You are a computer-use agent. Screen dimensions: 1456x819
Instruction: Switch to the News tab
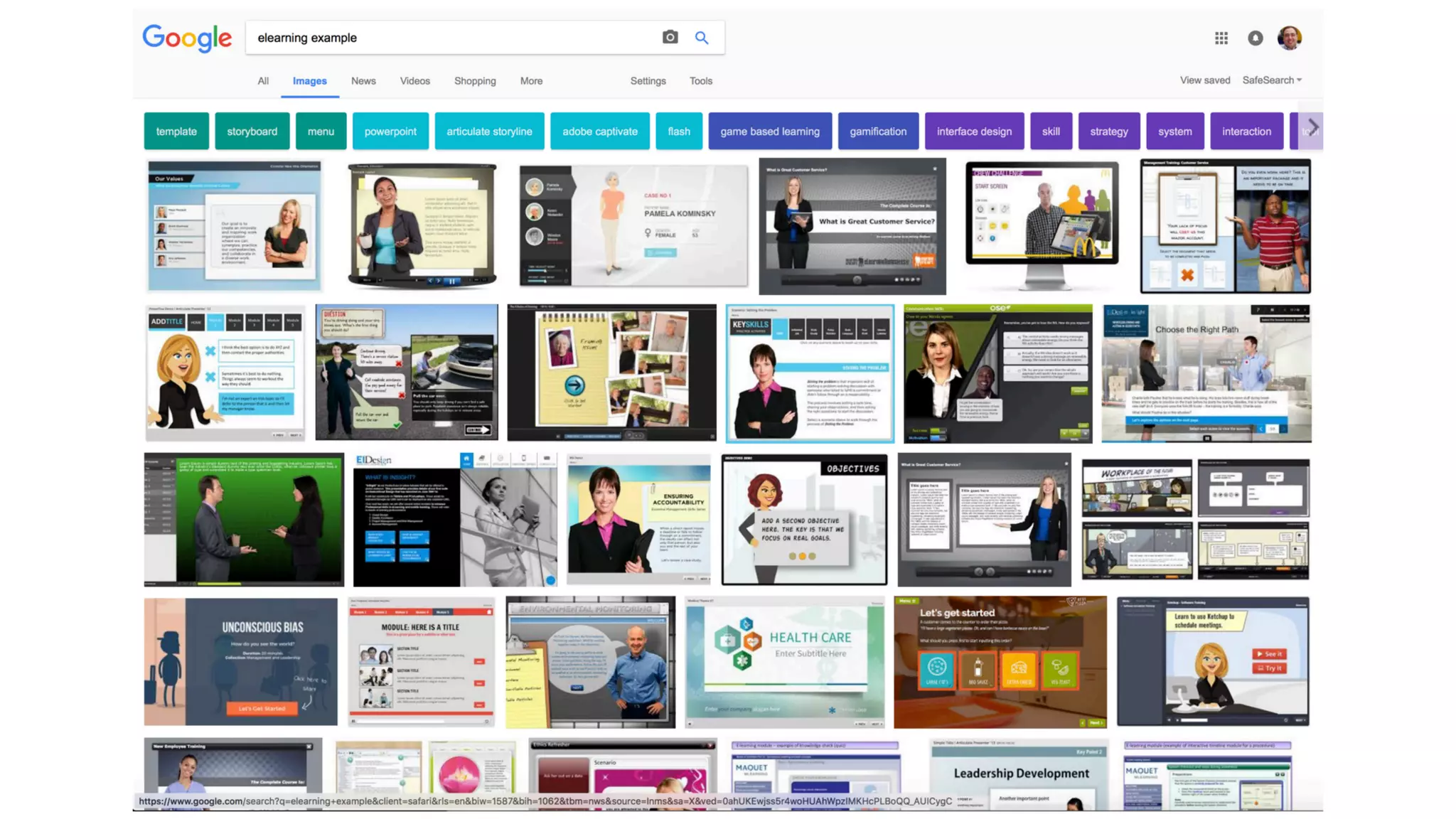363,81
